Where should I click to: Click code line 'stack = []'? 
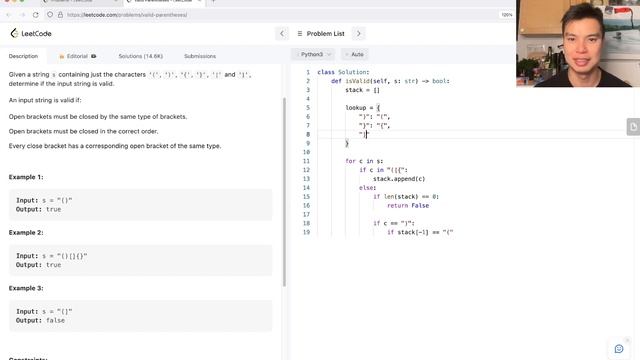tap(362, 90)
